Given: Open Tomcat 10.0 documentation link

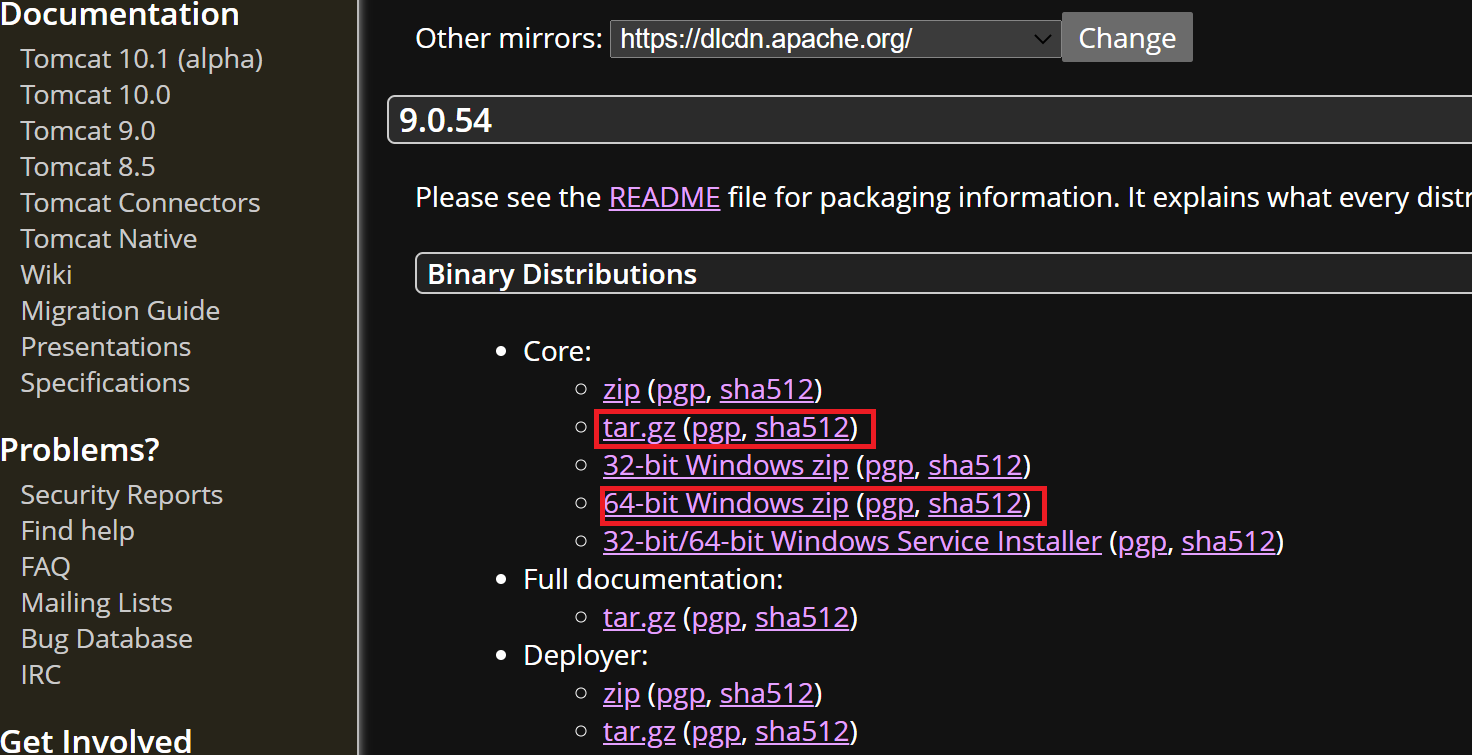Looking at the screenshot, I should pyautogui.click(x=95, y=95).
